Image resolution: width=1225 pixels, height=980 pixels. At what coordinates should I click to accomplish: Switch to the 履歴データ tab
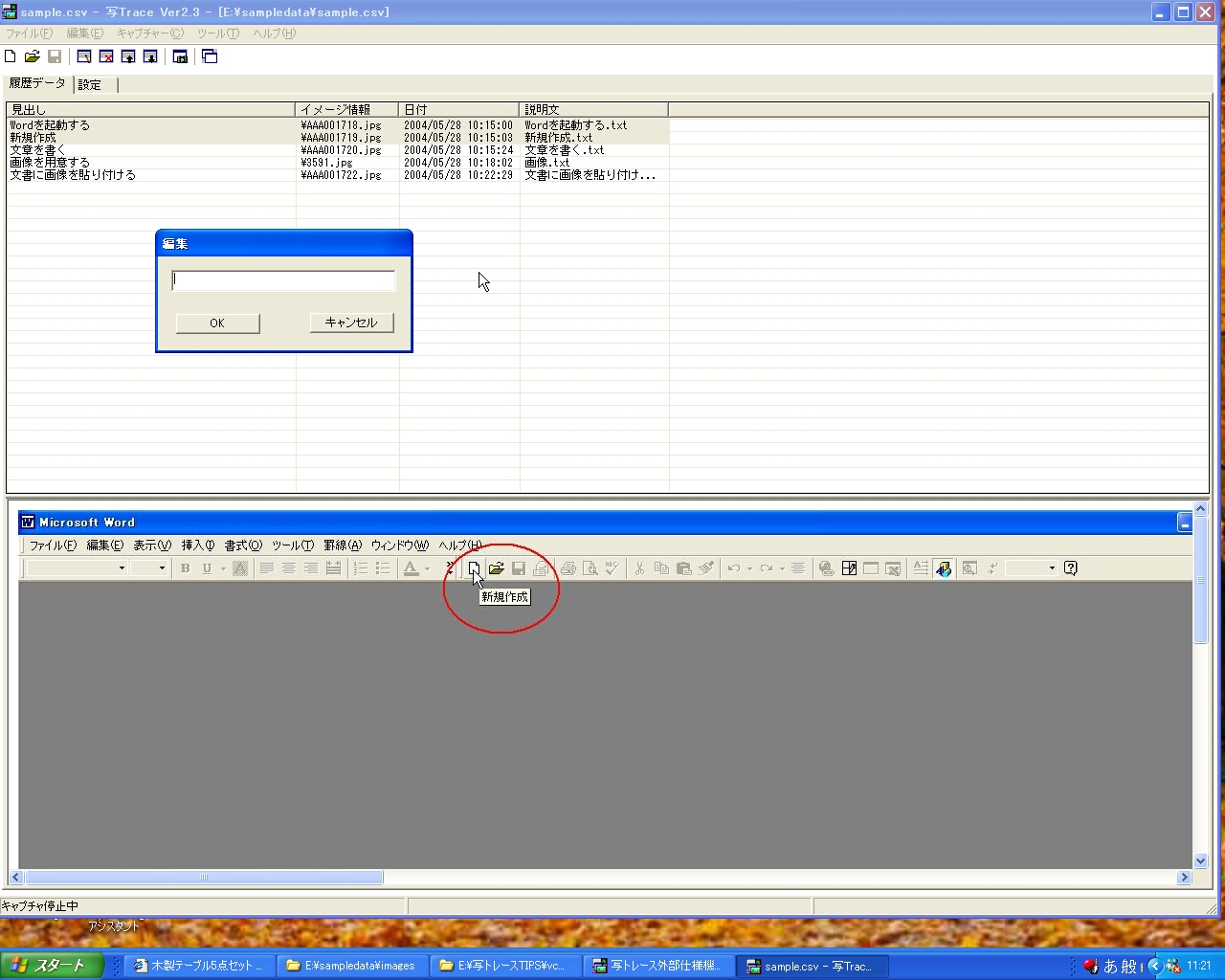point(37,83)
